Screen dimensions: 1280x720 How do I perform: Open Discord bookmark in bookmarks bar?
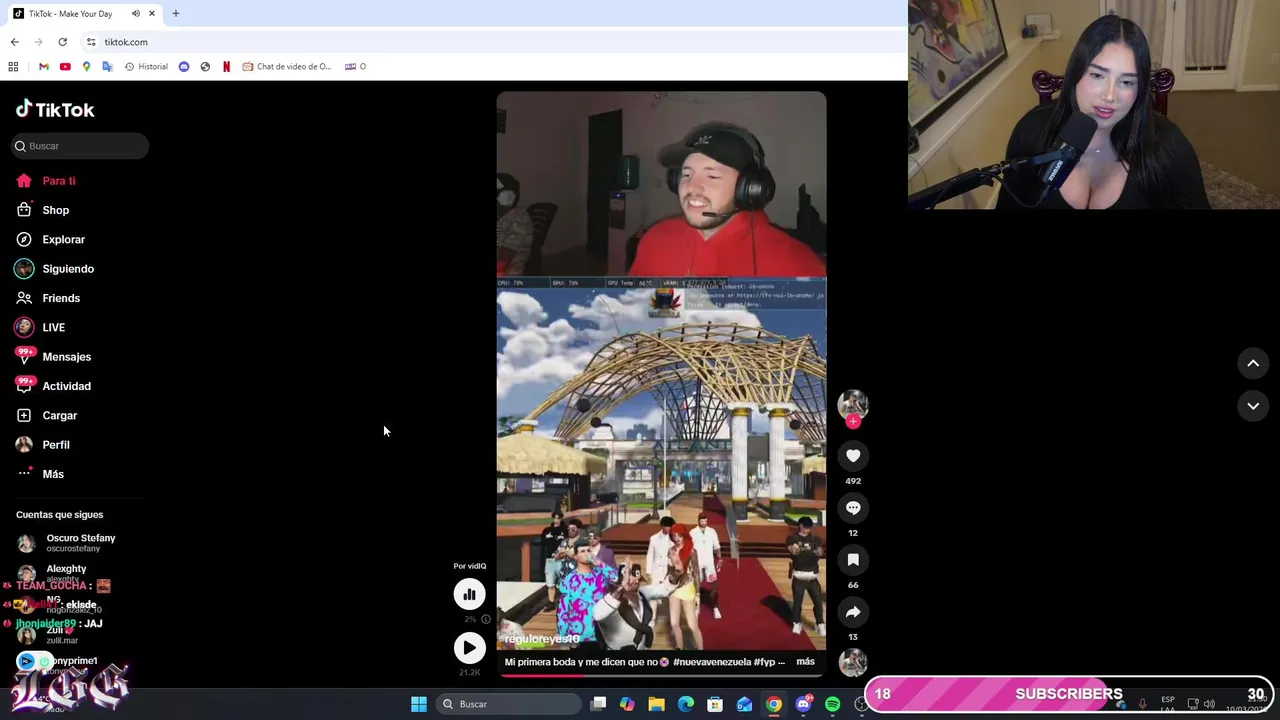click(184, 67)
